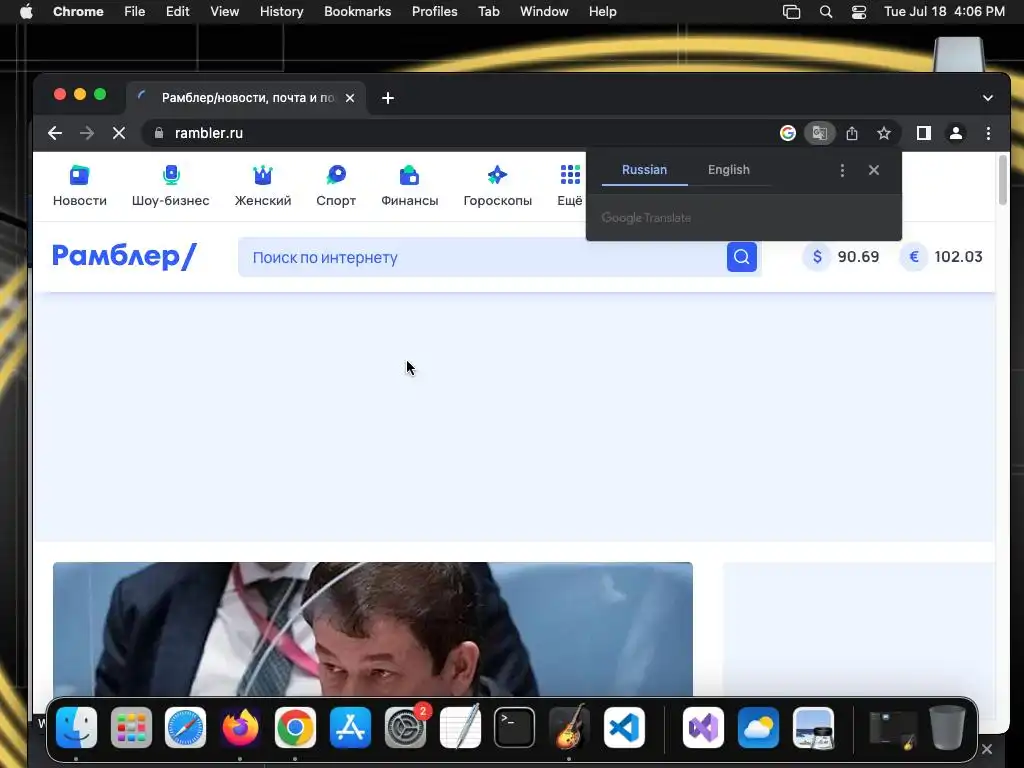
Task: Open the Trash in the Dock
Action: point(947,728)
